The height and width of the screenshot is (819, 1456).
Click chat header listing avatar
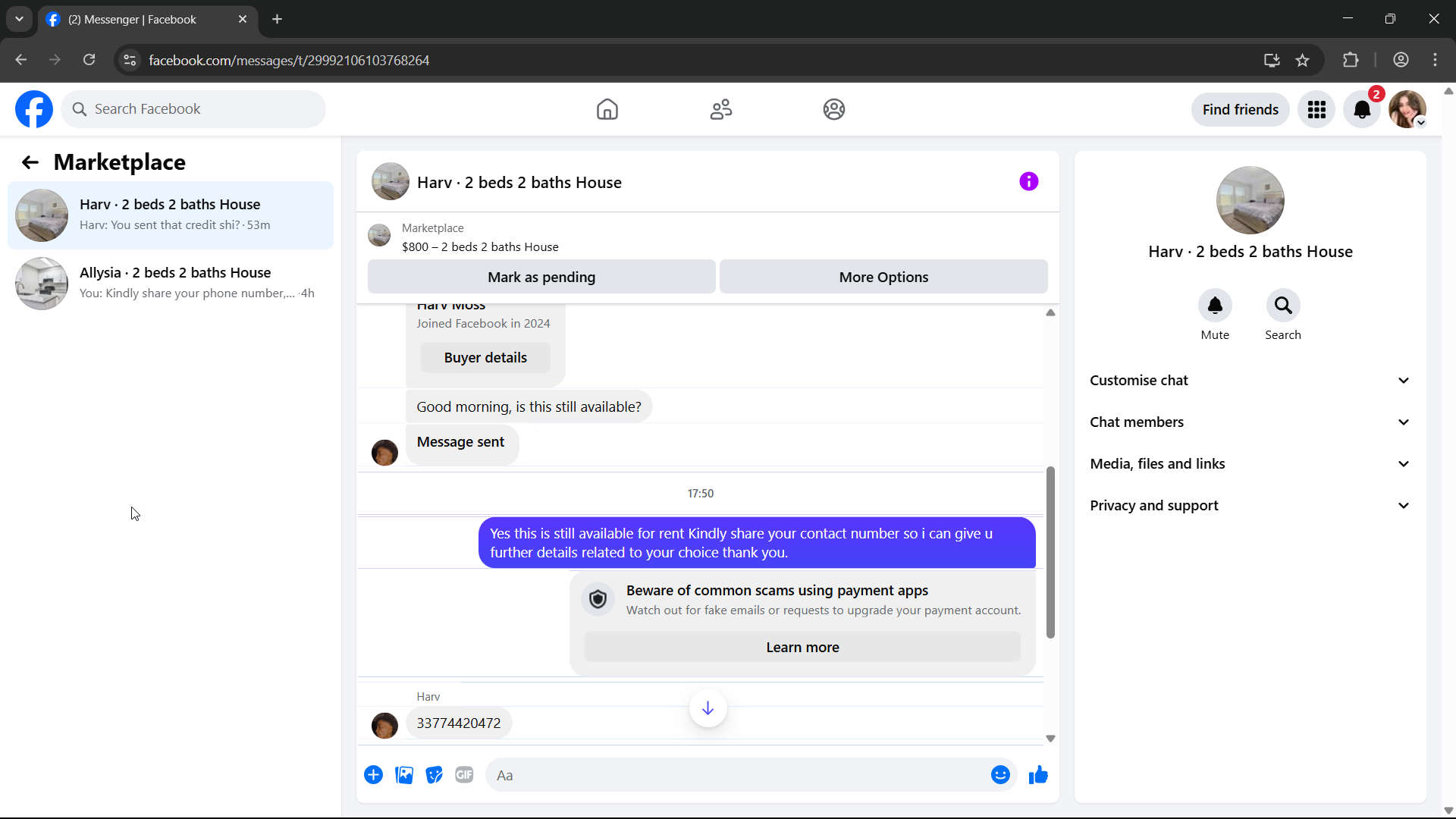[391, 181]
